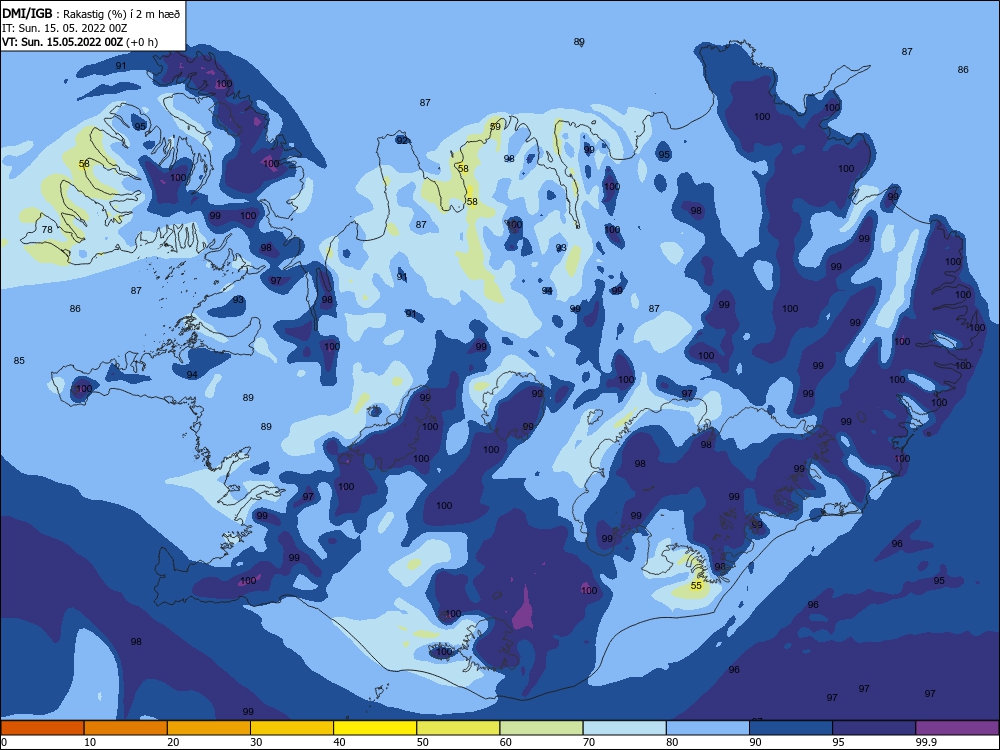Image resolution: width=1000 pixels, height=750 pixels.
Task: Click the legend scale label 0
Action: (x=4, y=742)
